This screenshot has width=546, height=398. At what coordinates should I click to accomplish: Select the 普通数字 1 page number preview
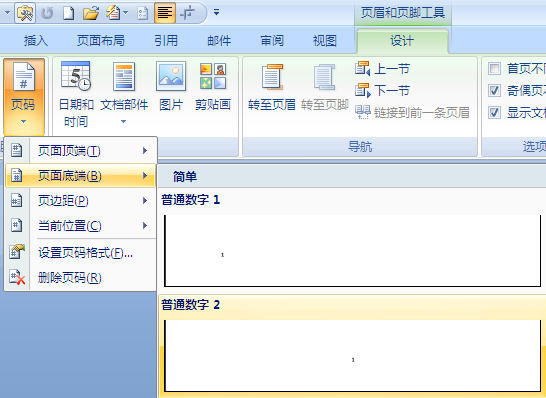pos(352,251)
